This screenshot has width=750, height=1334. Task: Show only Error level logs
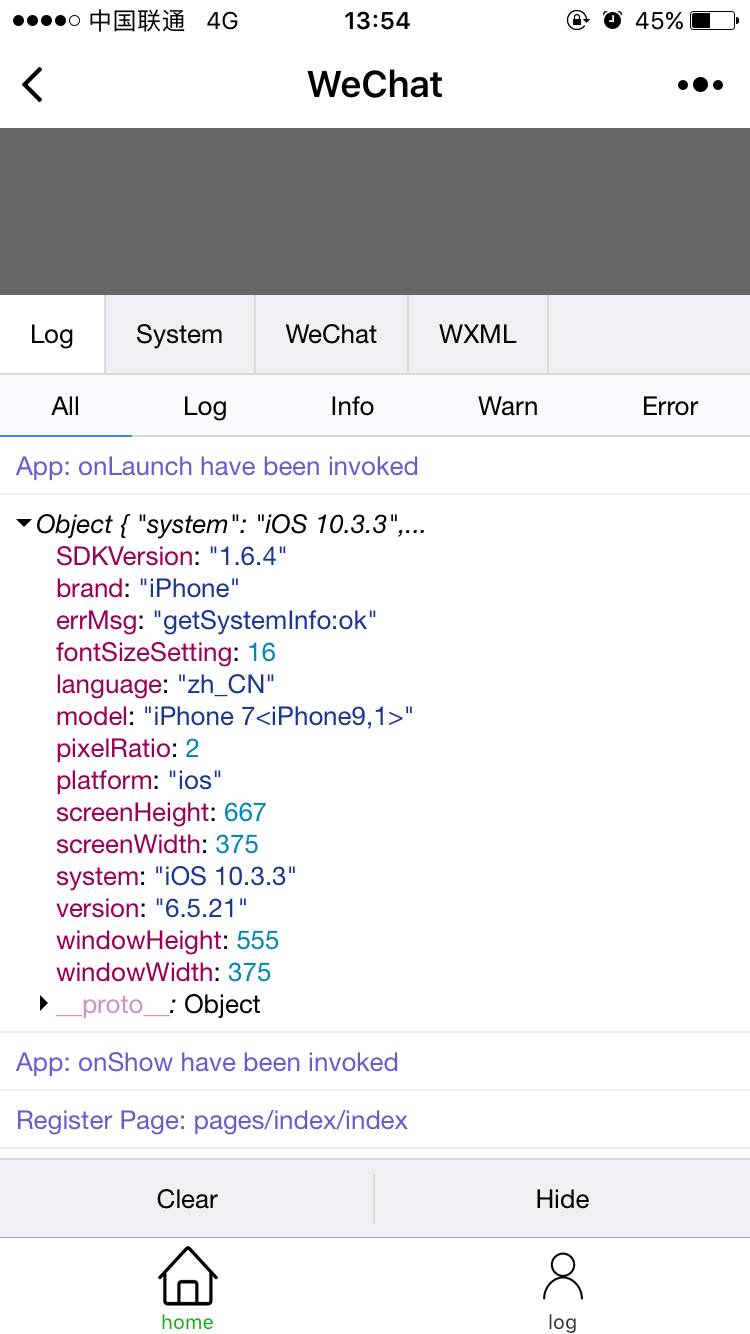tap(670, 407)
